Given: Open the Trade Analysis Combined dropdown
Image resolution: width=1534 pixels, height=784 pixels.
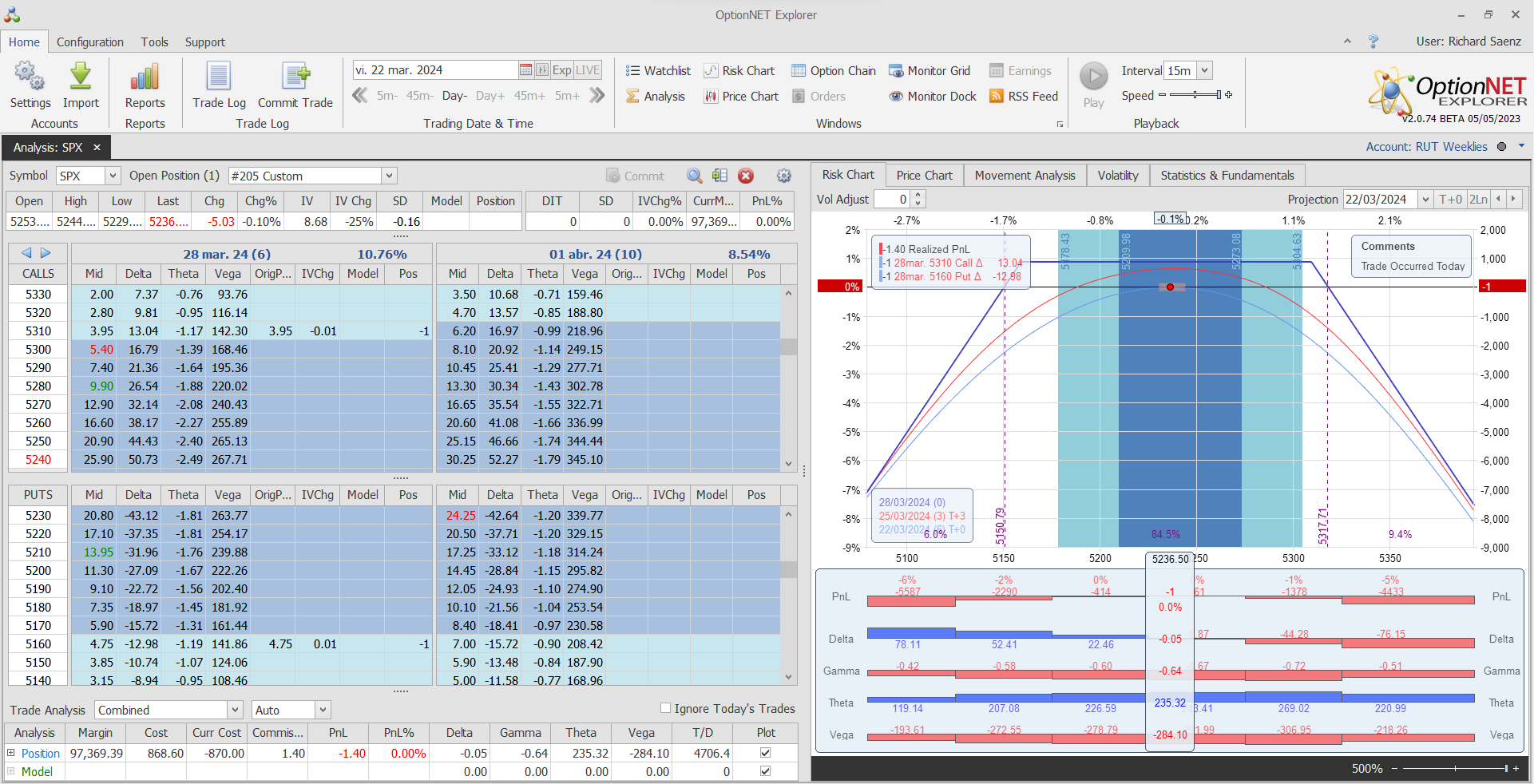Looking at the screenshot, I should (235, 710).
